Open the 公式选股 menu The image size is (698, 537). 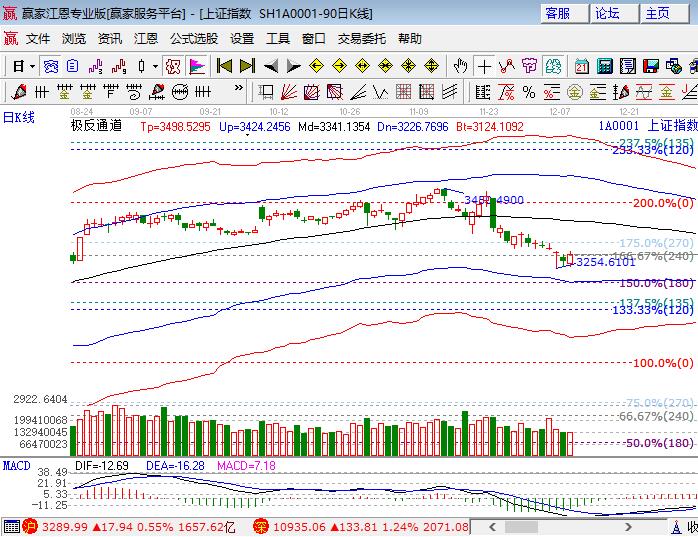(193, 39)
